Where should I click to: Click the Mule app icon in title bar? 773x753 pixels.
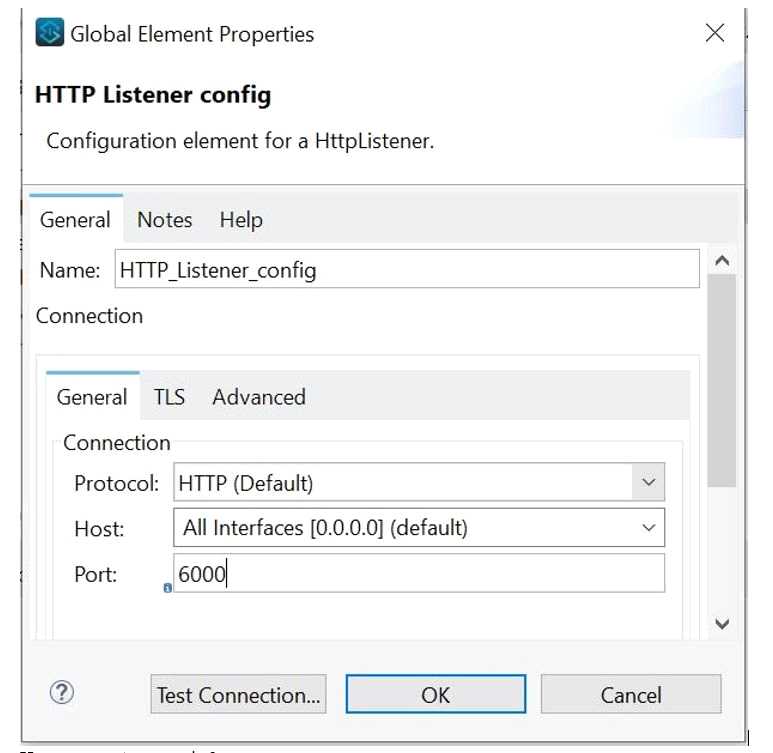tap(49, 33)
